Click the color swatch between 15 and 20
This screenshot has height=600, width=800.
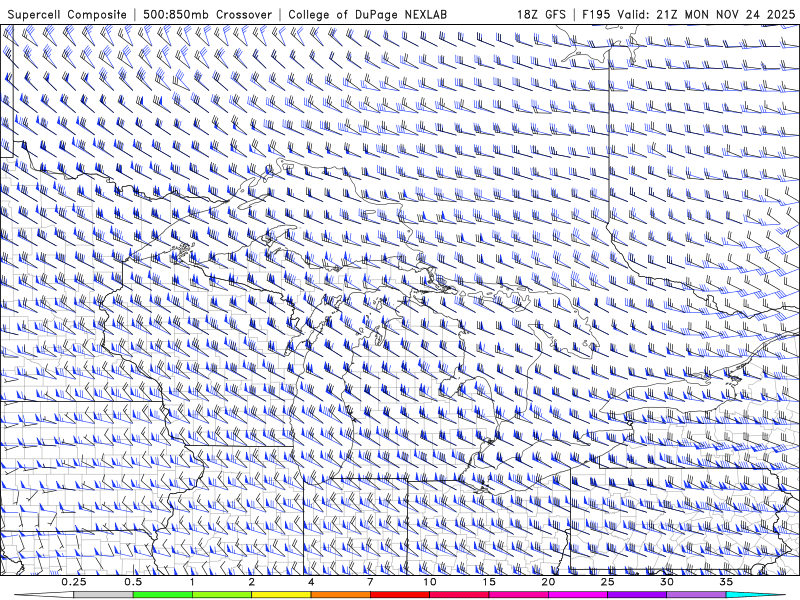(518, 595)
